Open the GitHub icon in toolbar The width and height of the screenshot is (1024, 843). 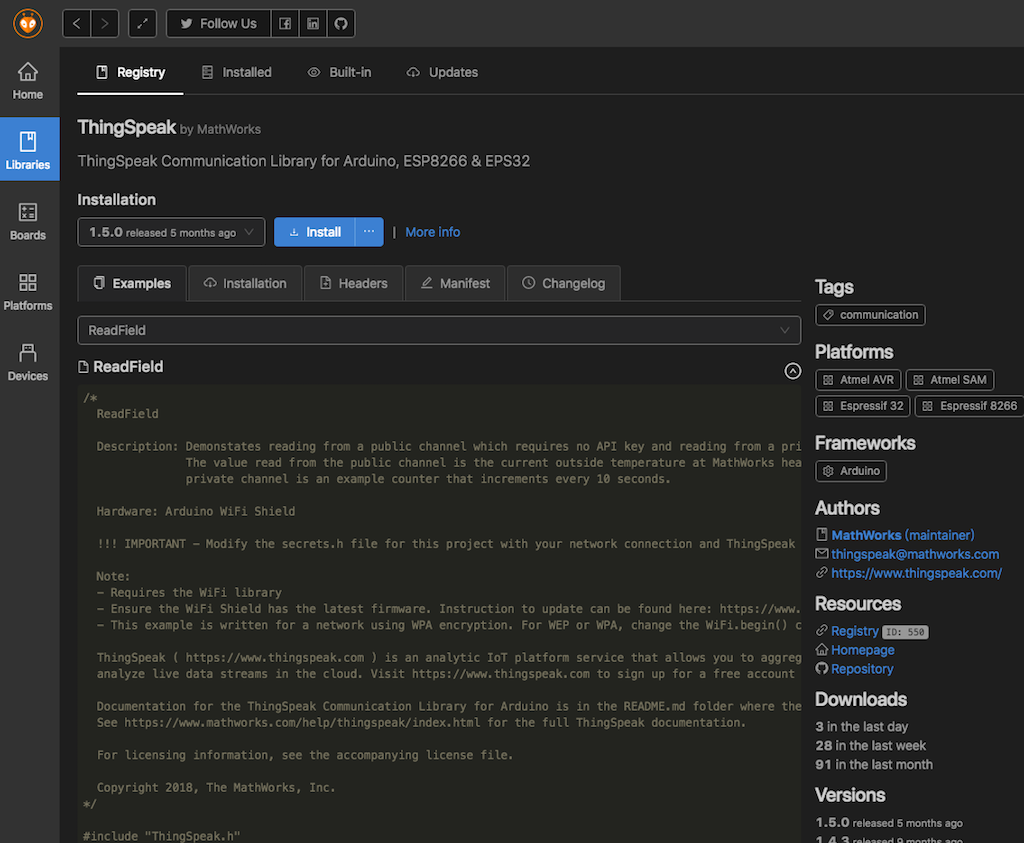(341, 24)
